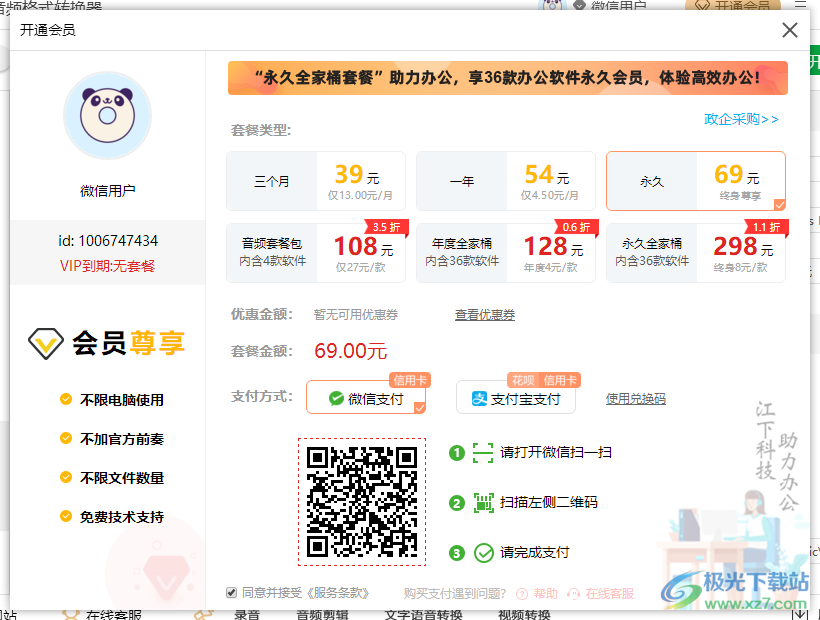The image size is (820, 620).
Task: Click the 查看优惠券 link
Action: 485,315
